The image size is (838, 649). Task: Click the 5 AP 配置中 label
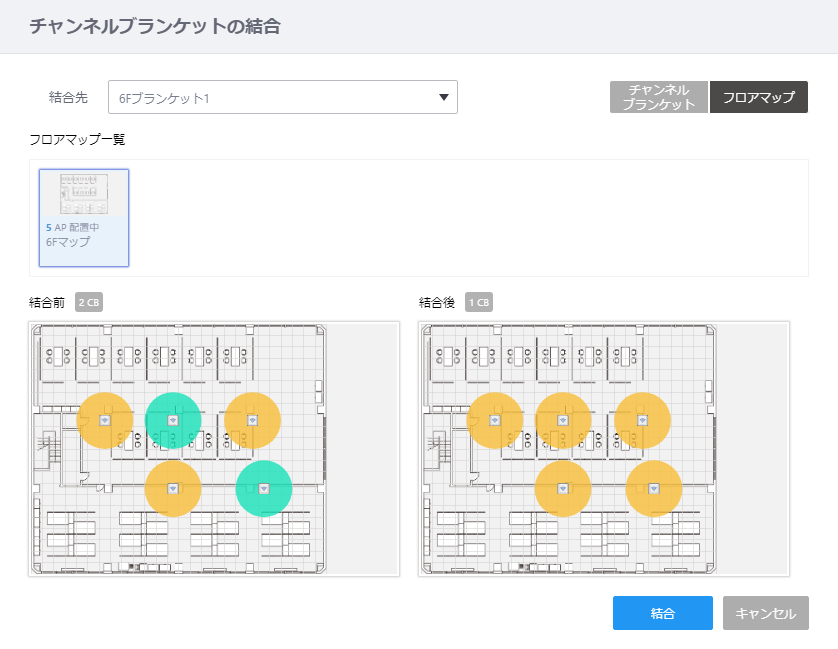tap(73, 227)
